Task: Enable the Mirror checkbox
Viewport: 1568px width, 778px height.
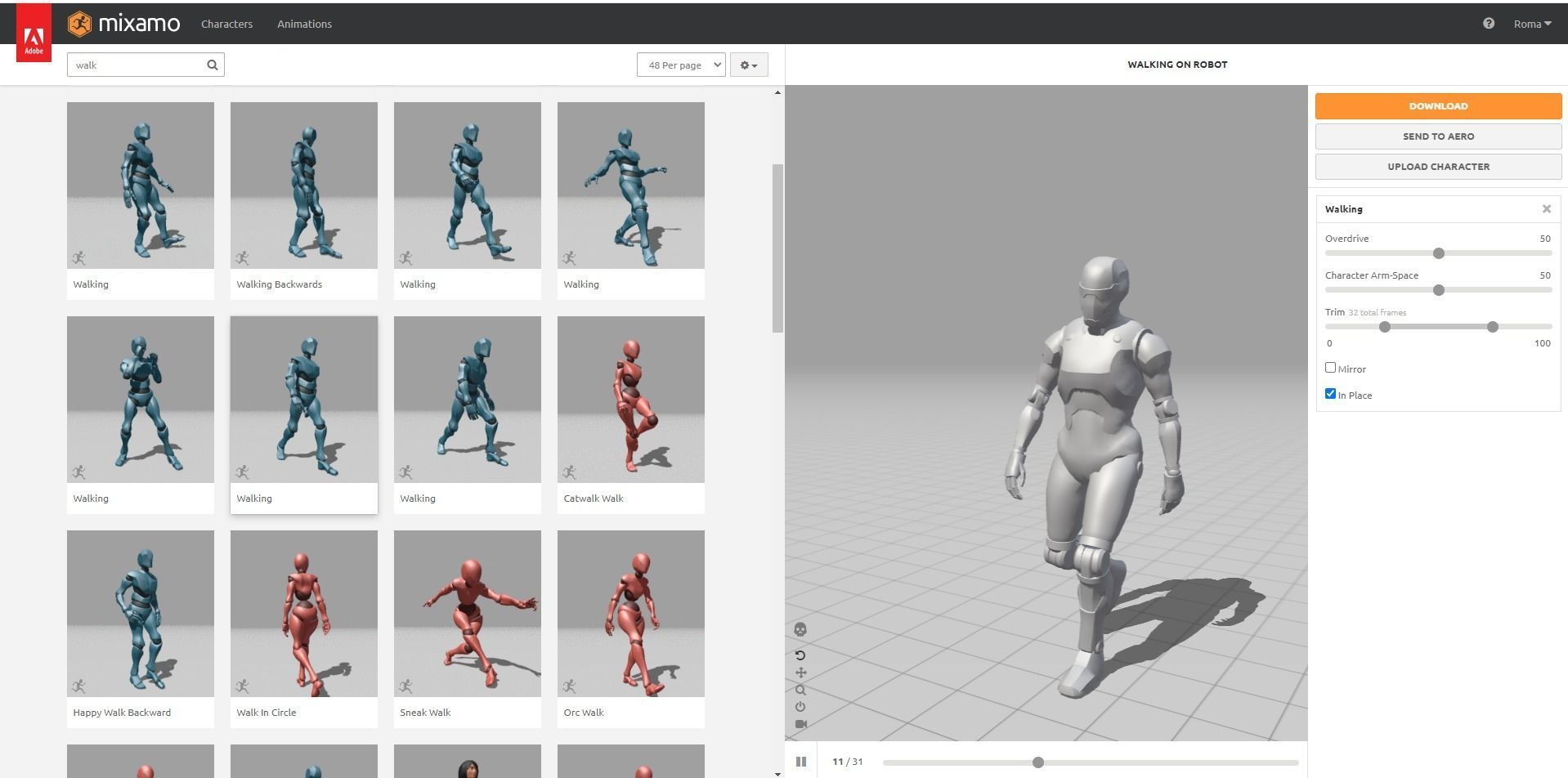Action: tap(1330, 368)
